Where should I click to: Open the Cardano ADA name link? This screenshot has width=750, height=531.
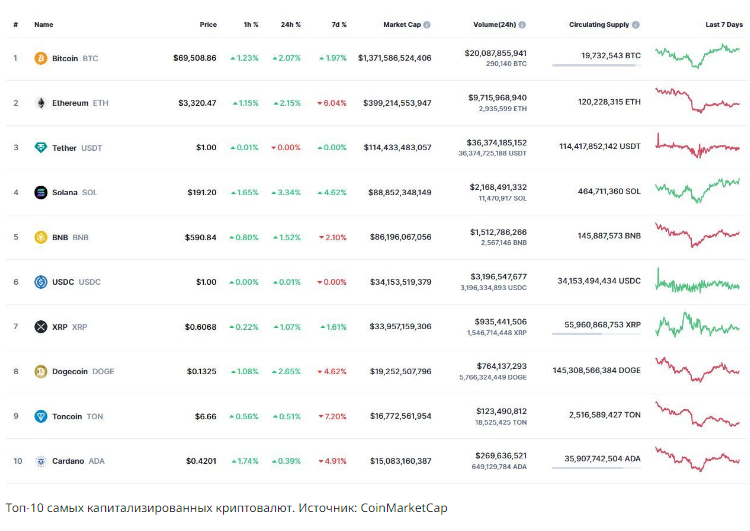pos(78,461)
